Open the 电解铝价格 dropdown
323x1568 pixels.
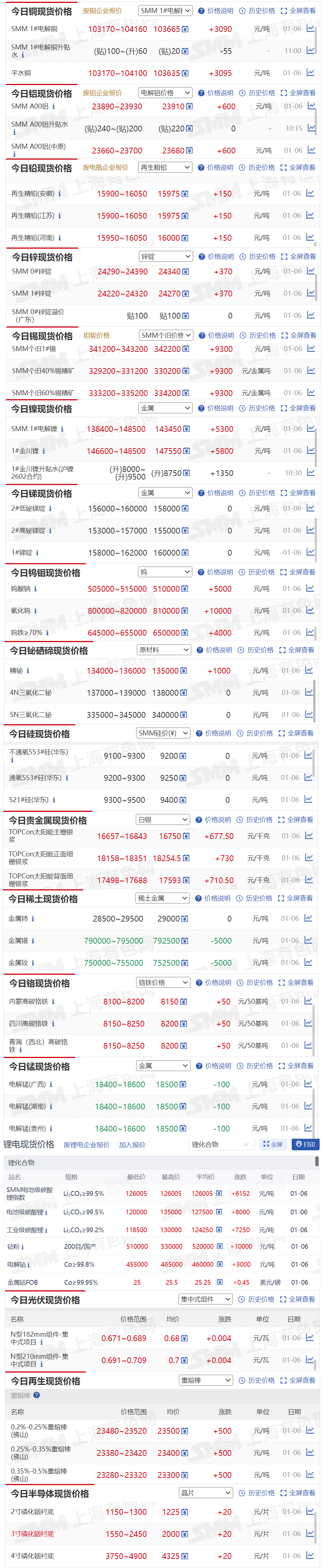165,93
